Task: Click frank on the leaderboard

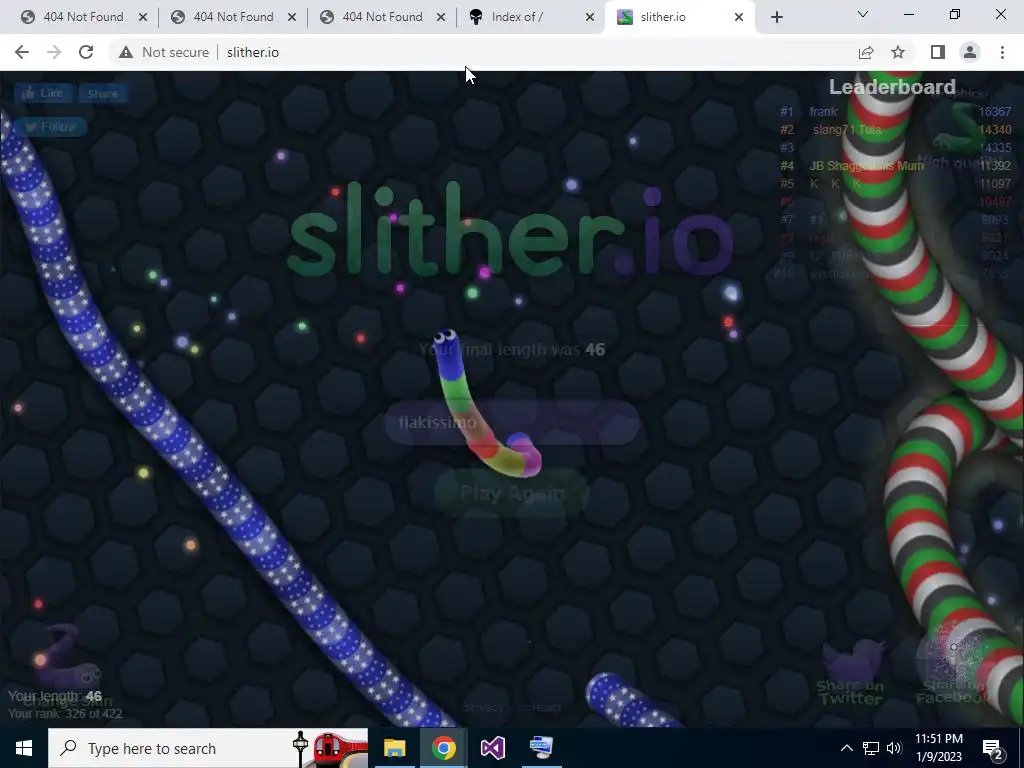Action: (x=824, y=112)
